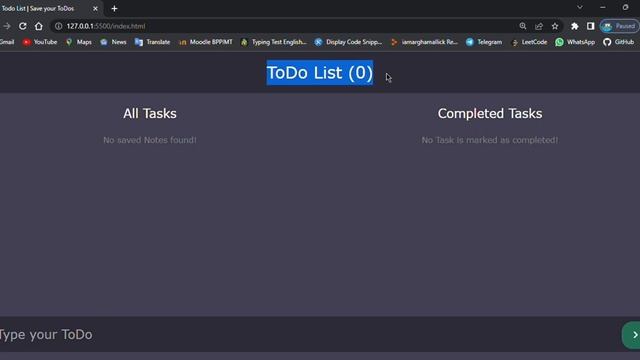Open the Maps bookmark
Image resolution: width=640 pixels, height=360 pixels.
point(79,42)
